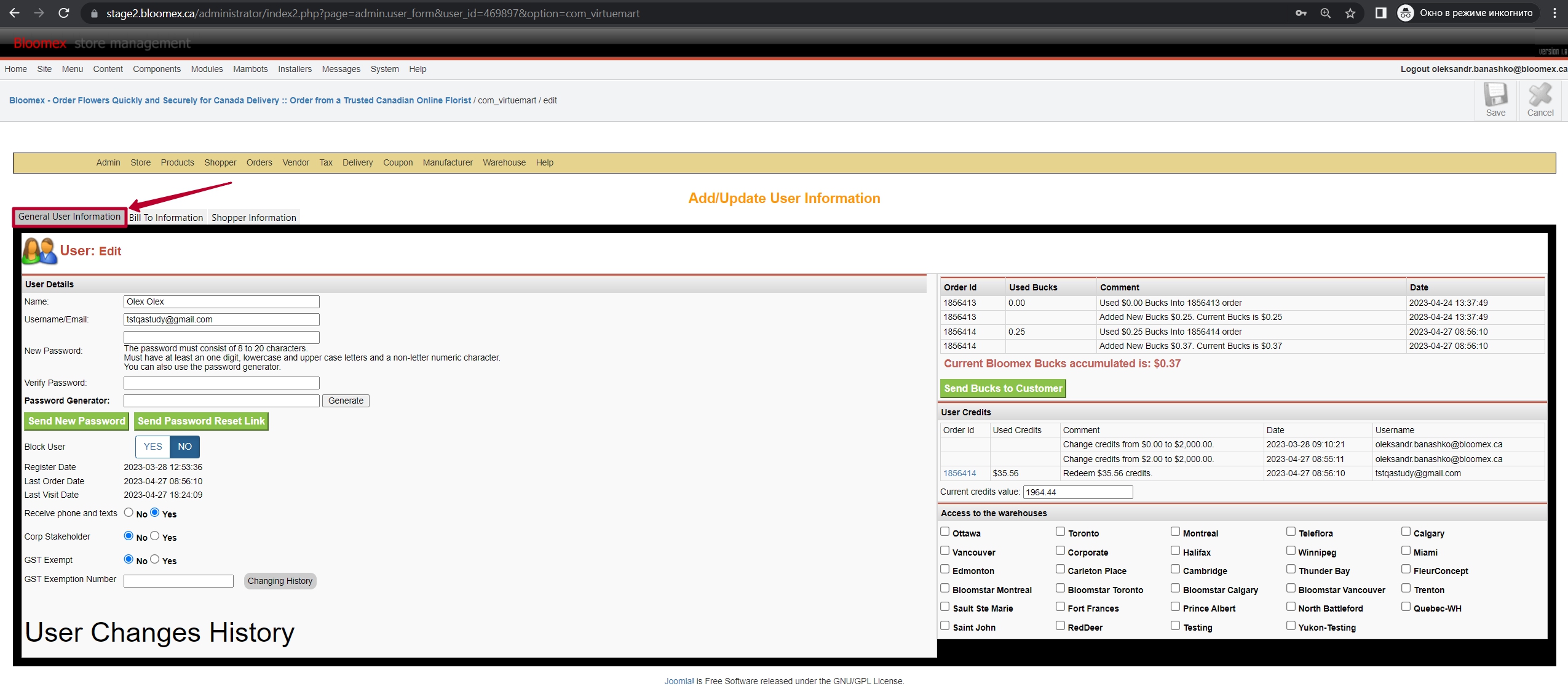Check the Winnipeg warehouse checkbox
Screen dimensions: 1568x686
coord(1291,551)
